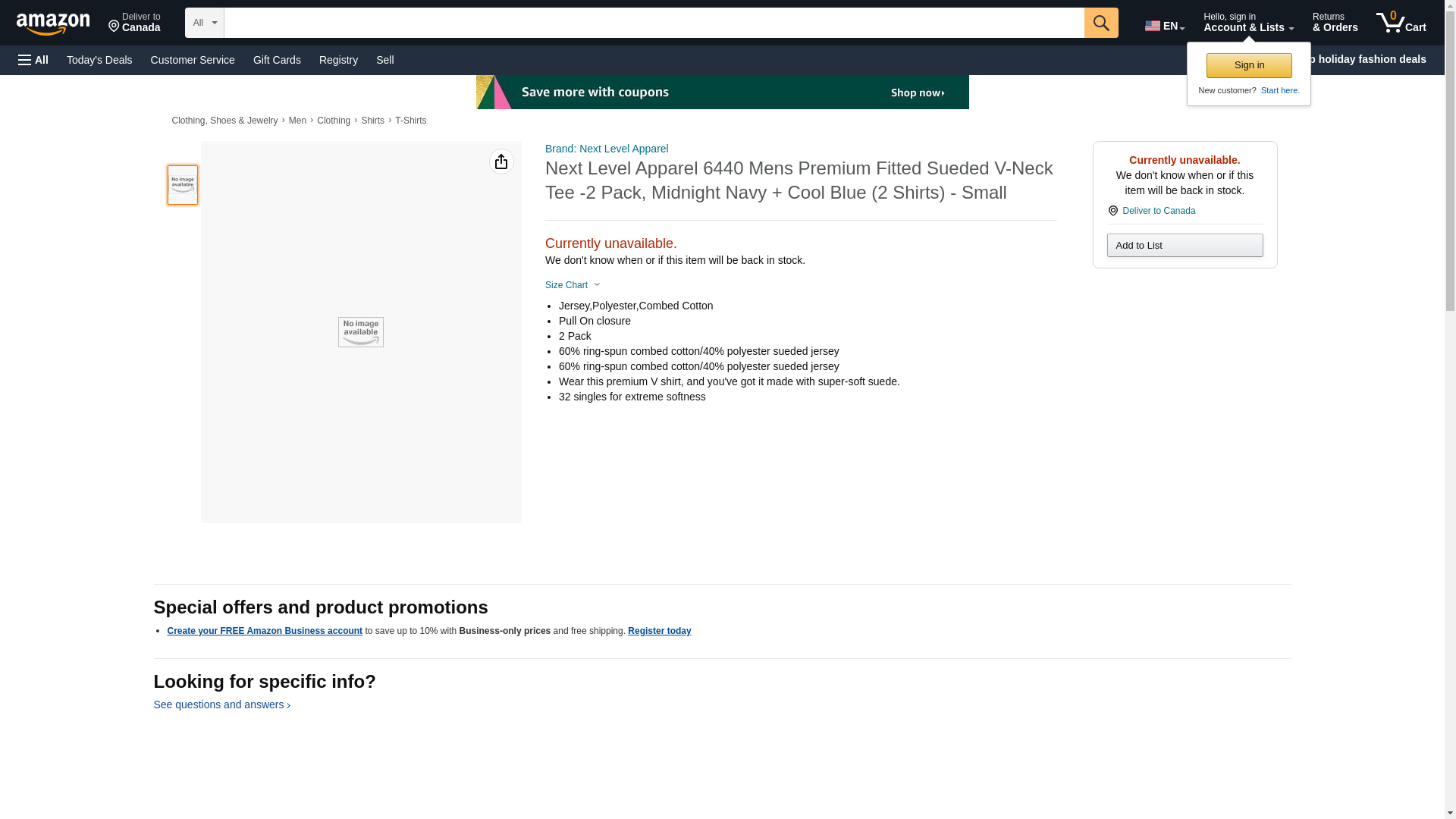Screen dimensions: 1456x819
Task: Open the All hamburger menu
Action: (x=33, y=60)
